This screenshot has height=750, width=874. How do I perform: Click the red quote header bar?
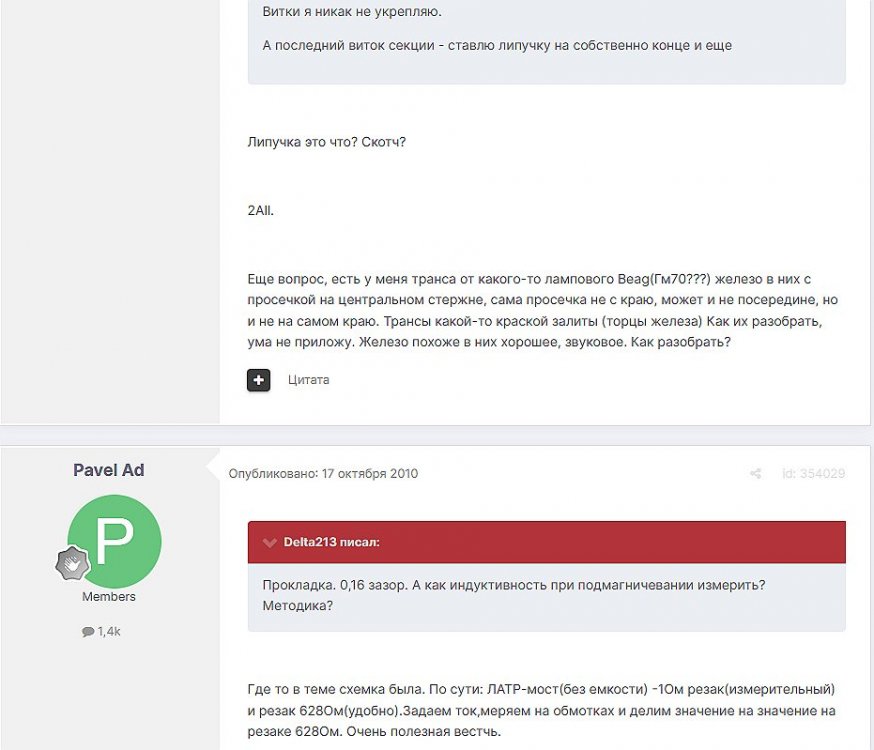(x=600, y=542)
